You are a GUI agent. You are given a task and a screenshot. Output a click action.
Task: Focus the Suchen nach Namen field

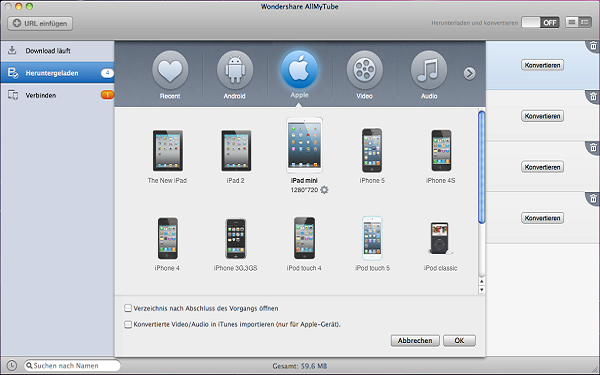[x=72, y=365]
